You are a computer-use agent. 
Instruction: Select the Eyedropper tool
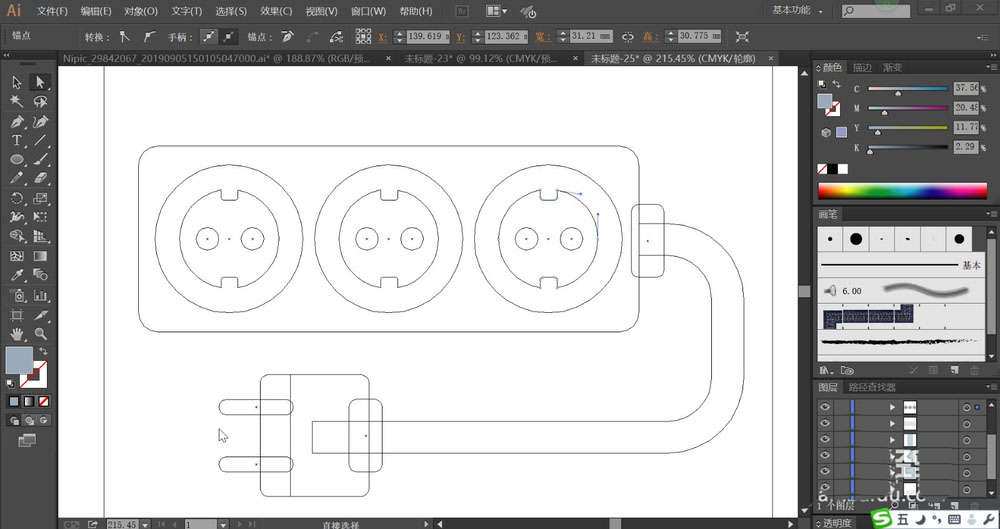point(17,276)
